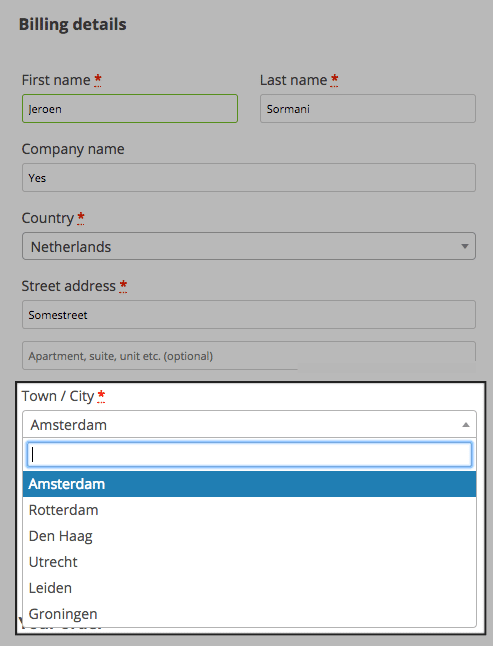Click the Street address field
This screenshot has width=493, height=646.
(249, 315)
